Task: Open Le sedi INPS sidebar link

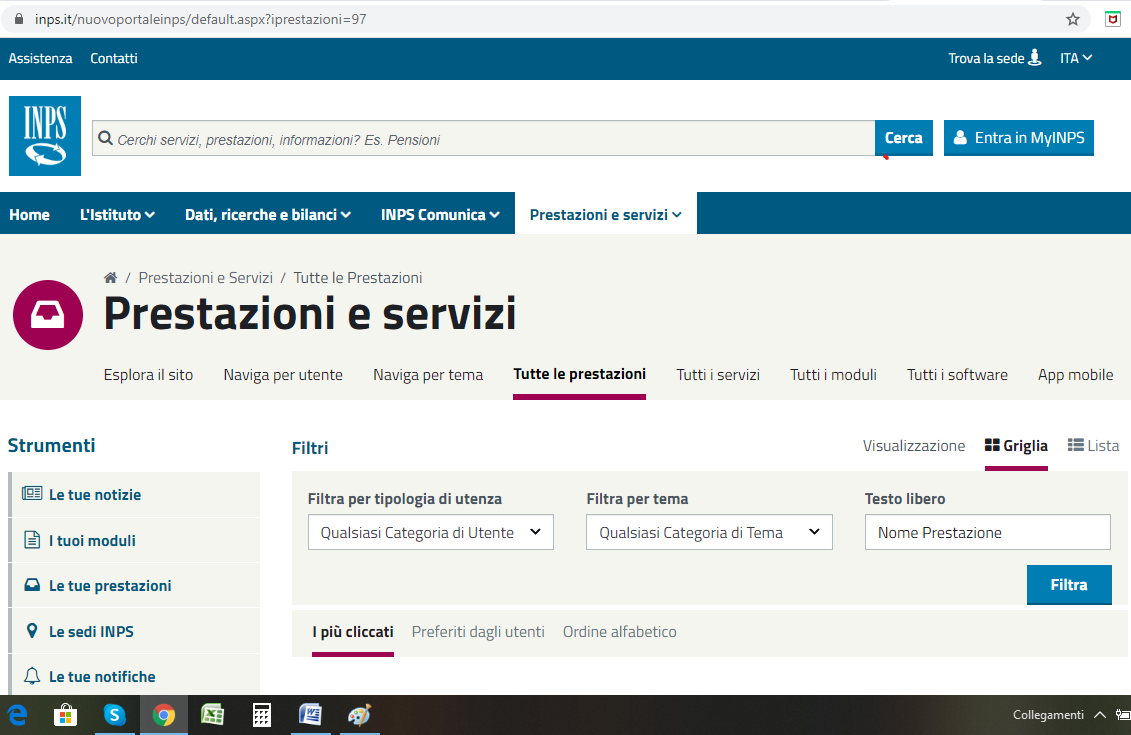Action: [91, 632]
